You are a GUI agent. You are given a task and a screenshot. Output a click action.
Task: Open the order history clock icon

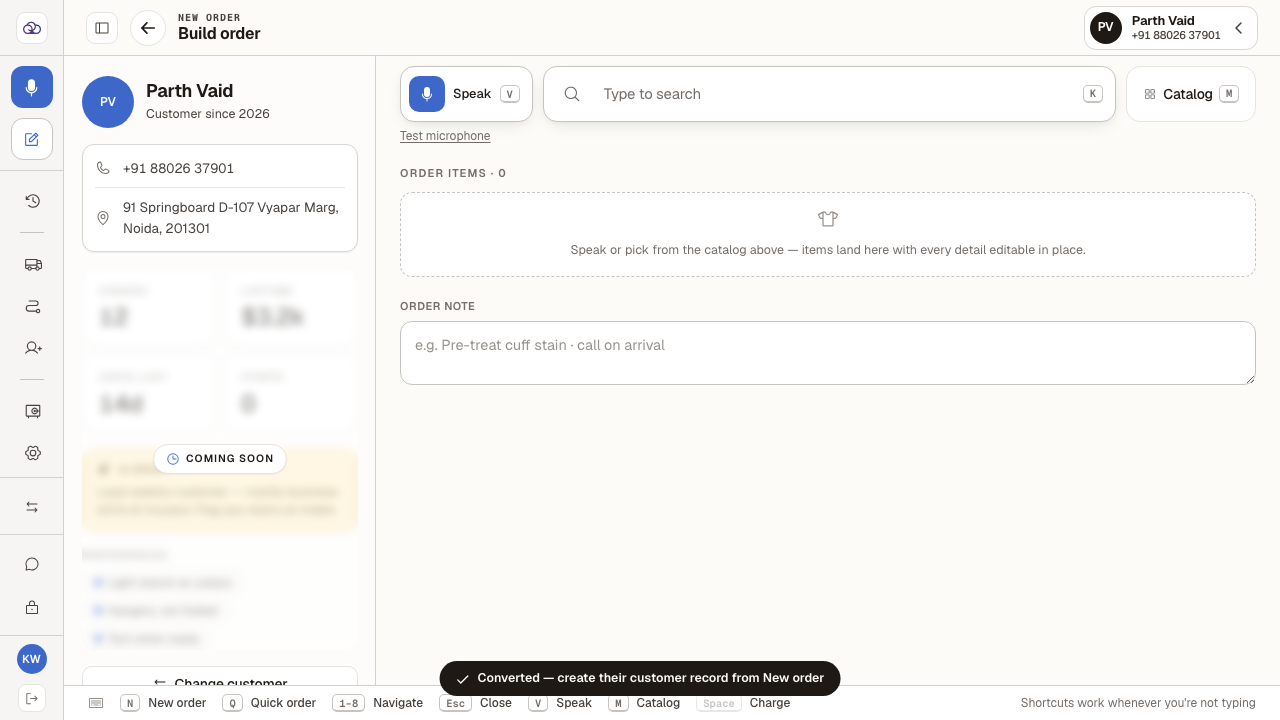[x=32, y=201]
